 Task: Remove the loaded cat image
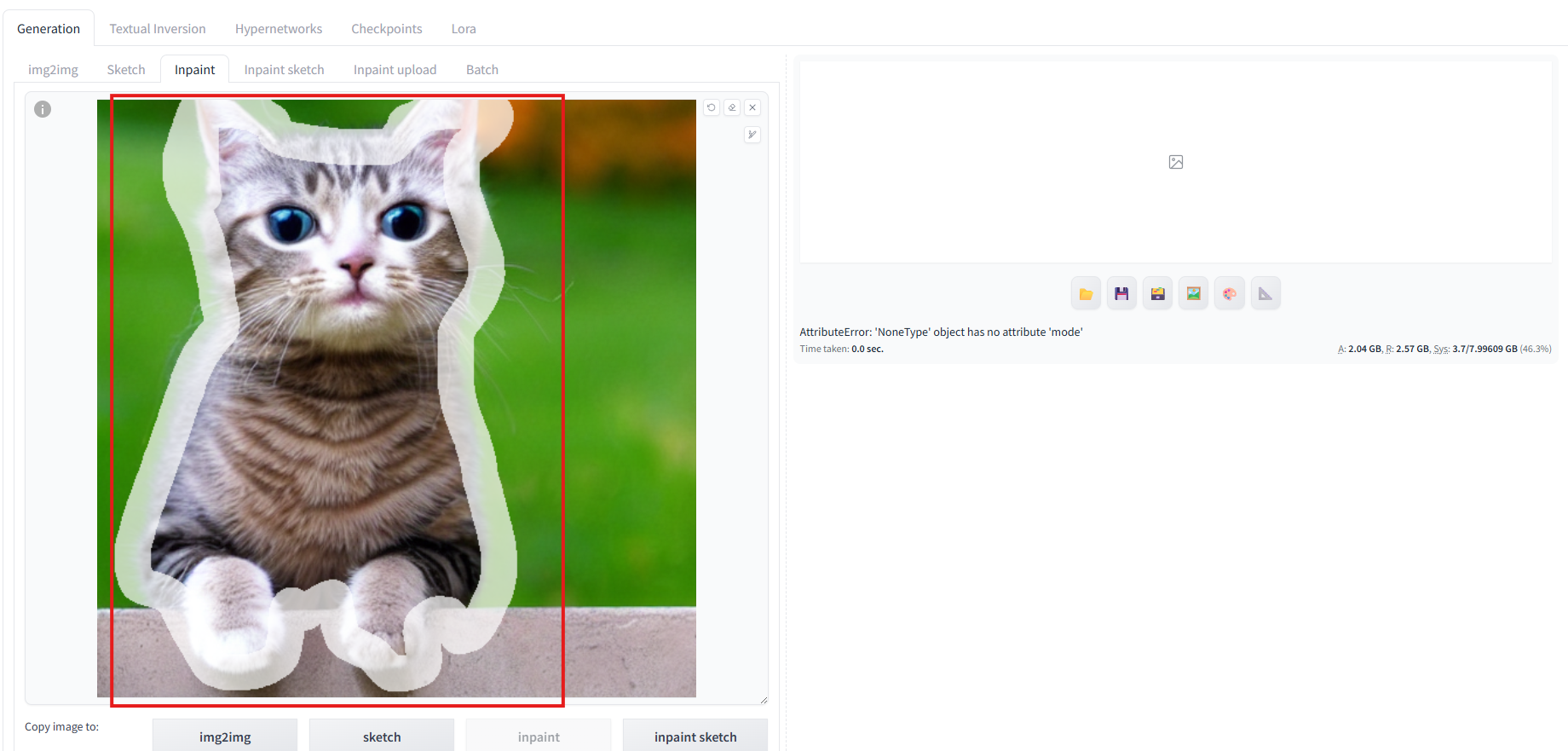pyautogui.click(x=752, y=107)
